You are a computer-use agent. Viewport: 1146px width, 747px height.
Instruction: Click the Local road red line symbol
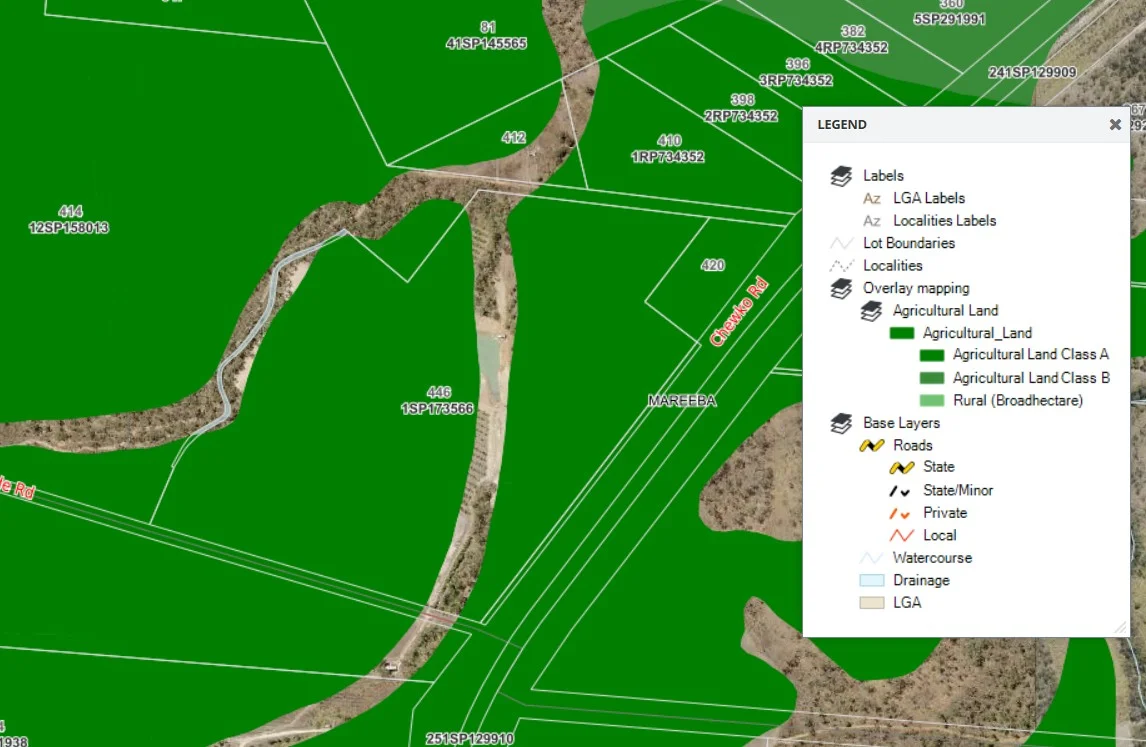[902, 536]
